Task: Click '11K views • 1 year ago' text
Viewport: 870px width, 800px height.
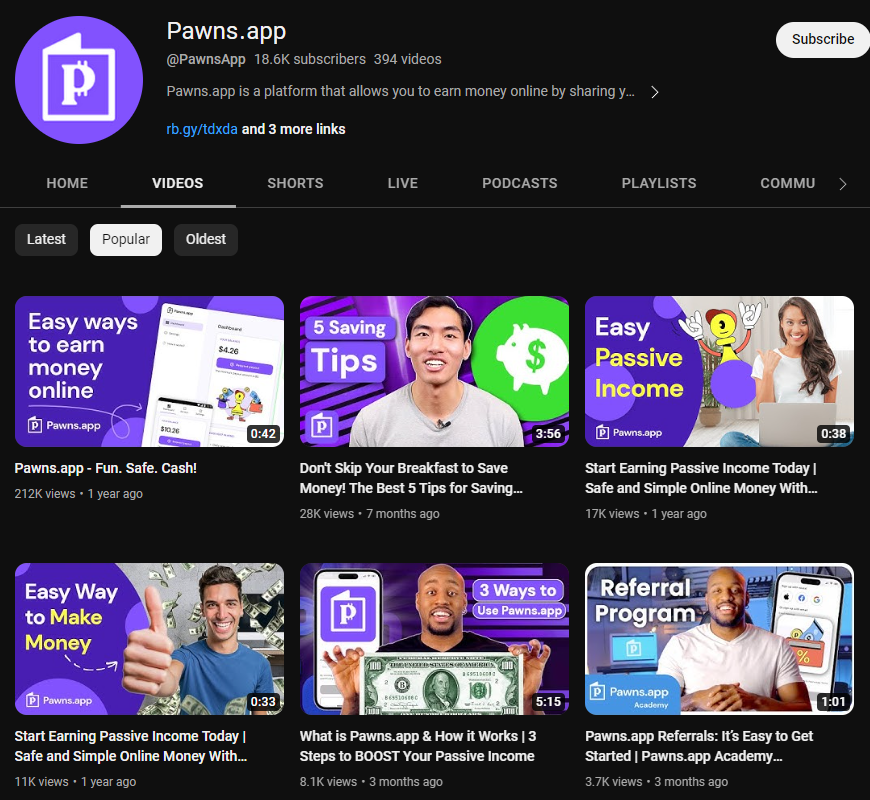Action: [x=75, y=782]
